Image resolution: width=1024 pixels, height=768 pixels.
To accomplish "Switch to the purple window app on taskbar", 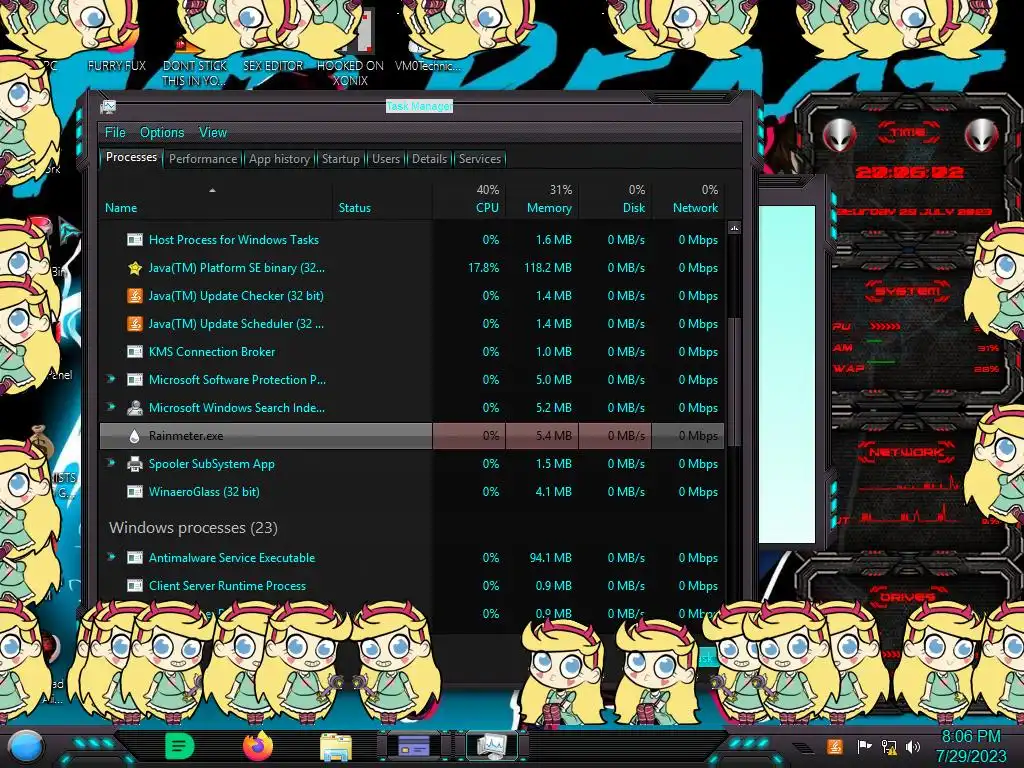I will (413, 745).
